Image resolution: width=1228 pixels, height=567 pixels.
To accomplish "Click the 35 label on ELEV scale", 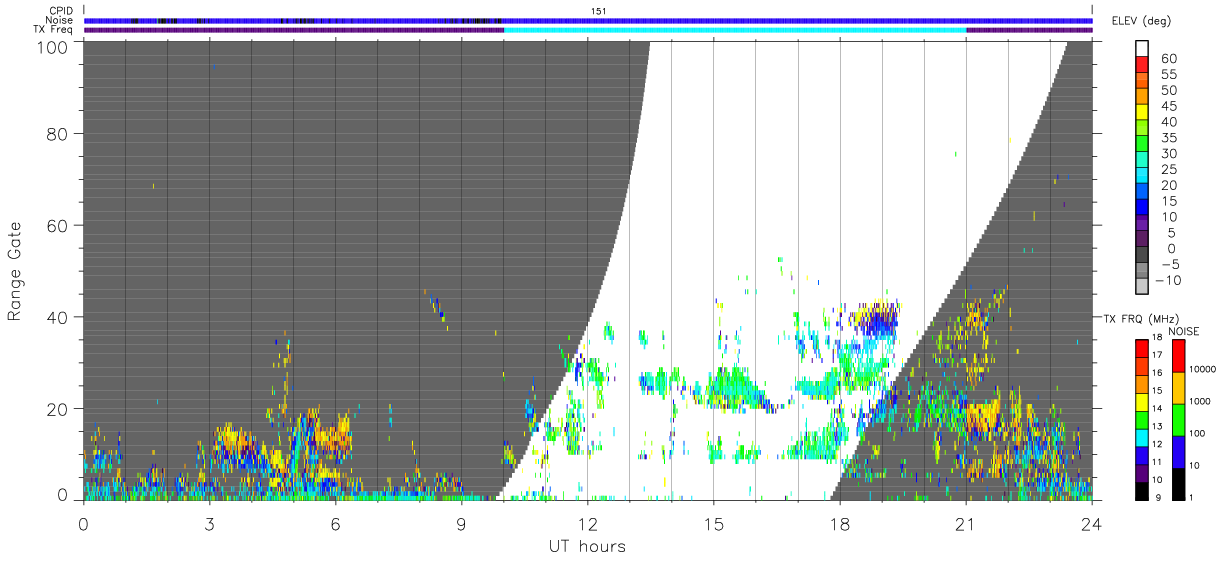I will pyautogui.click(x=1168, y=138).
